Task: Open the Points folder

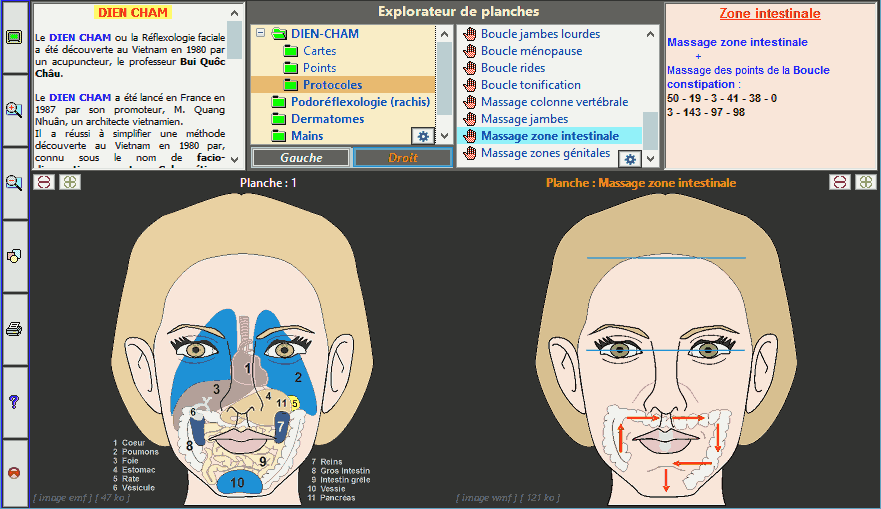Action: point(319,68)
